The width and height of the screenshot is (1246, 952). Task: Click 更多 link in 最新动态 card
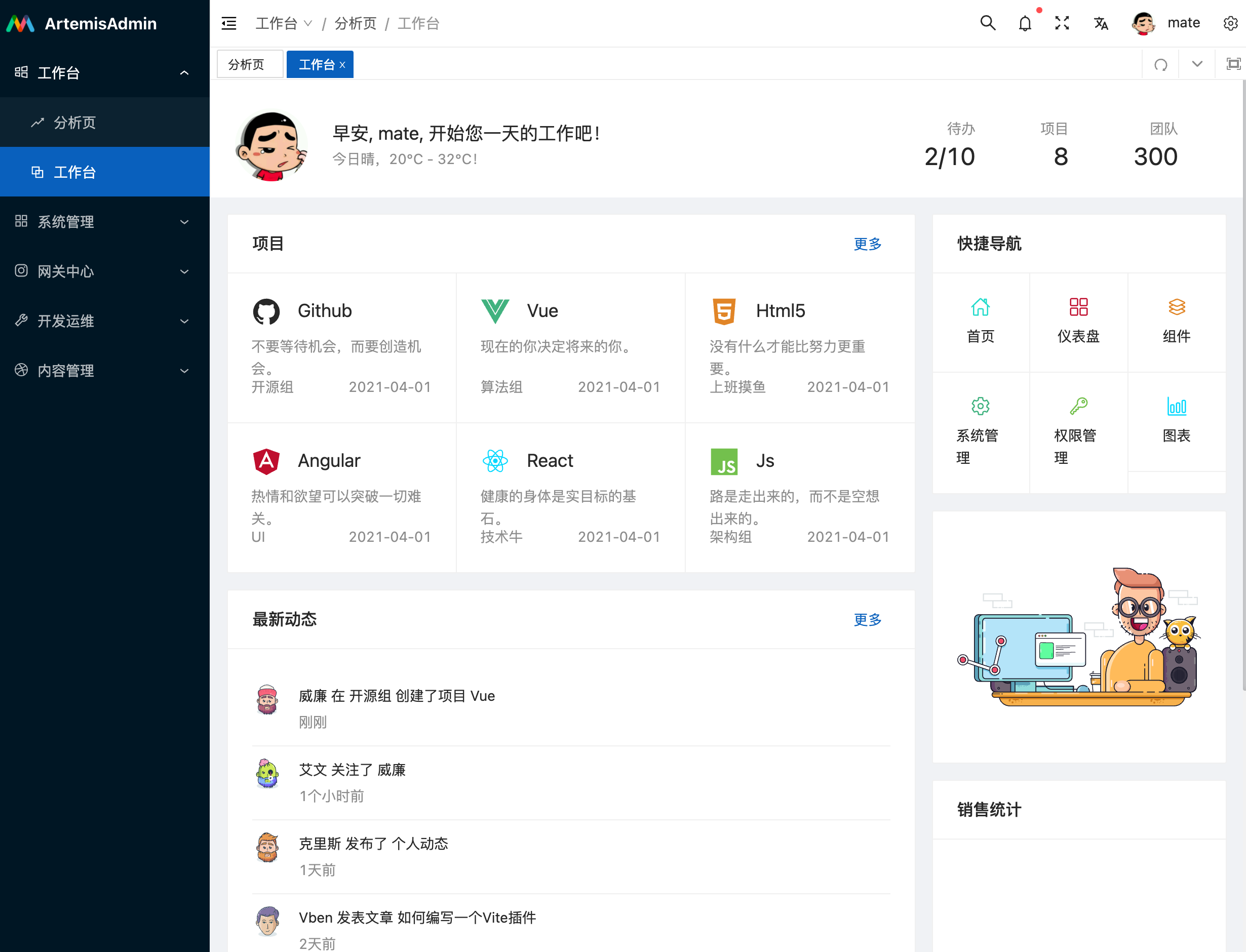click(867, 619)
